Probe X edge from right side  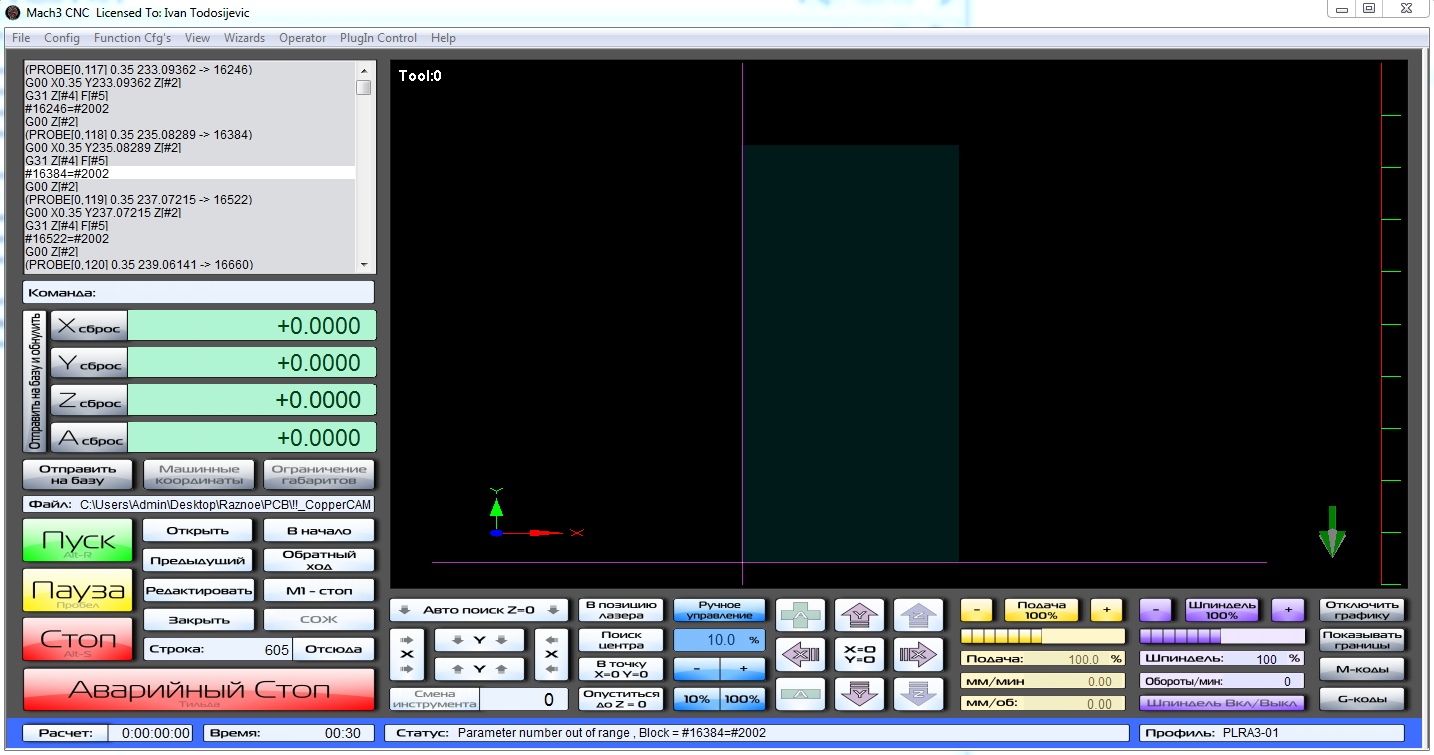551,654
